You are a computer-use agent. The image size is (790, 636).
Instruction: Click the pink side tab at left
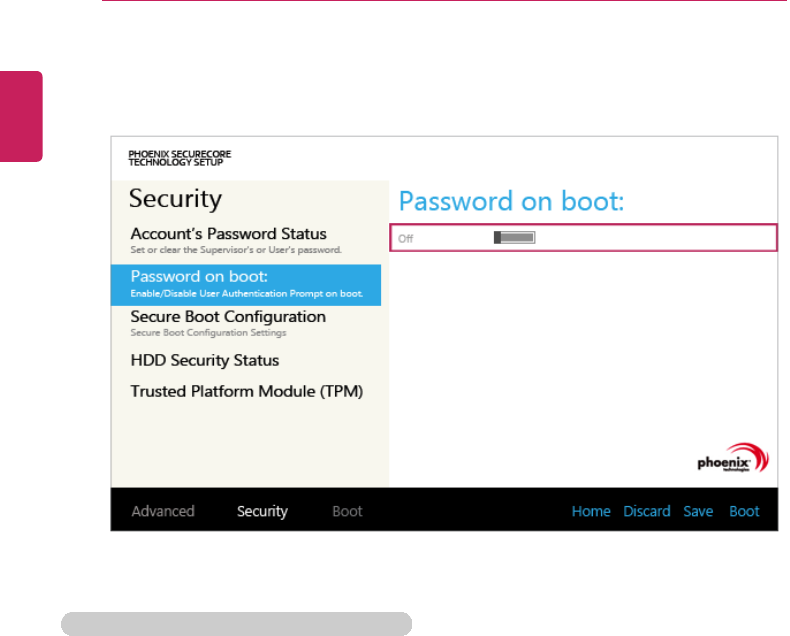[x=21, y=116]
